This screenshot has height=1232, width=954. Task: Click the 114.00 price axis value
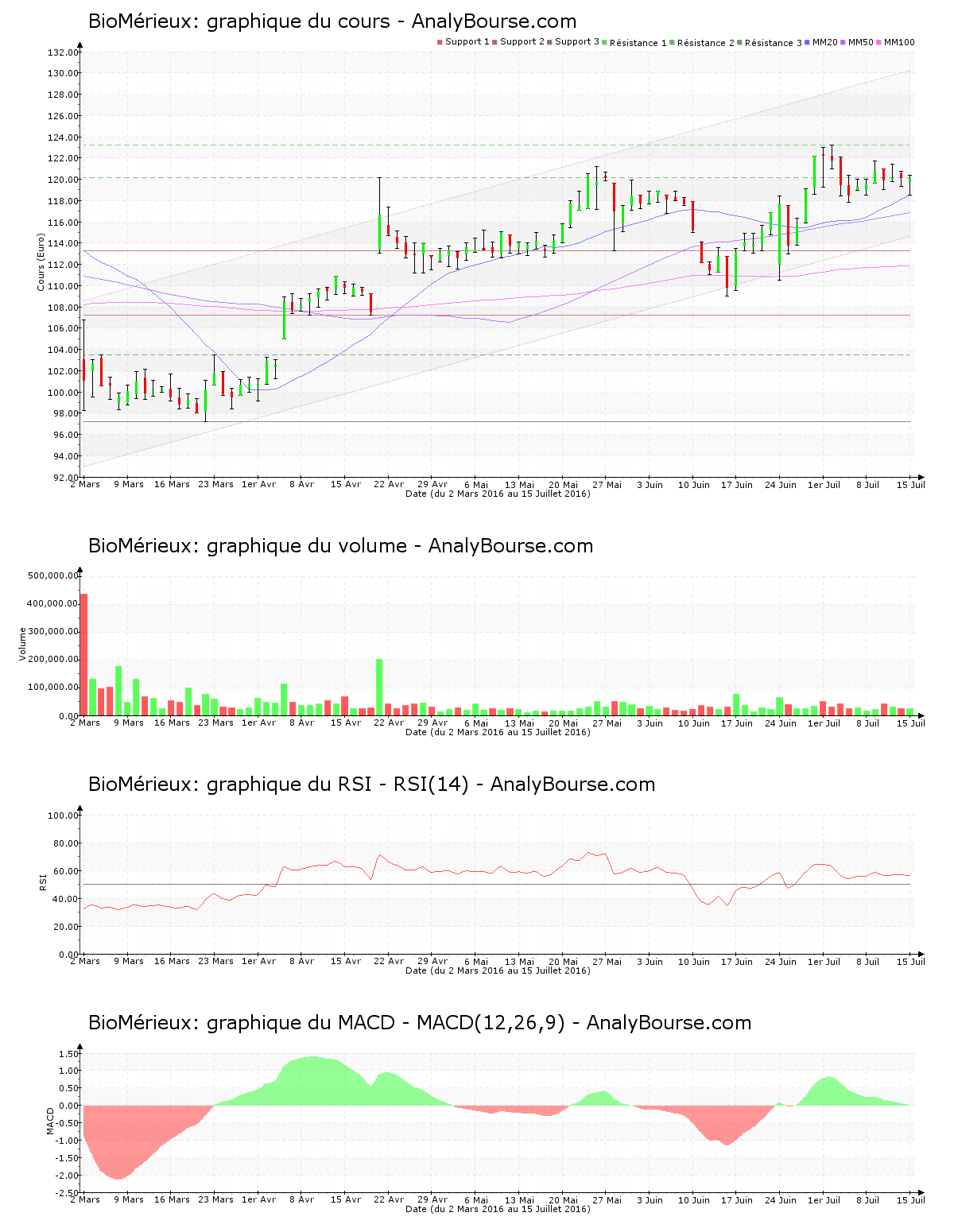point(63,244)
